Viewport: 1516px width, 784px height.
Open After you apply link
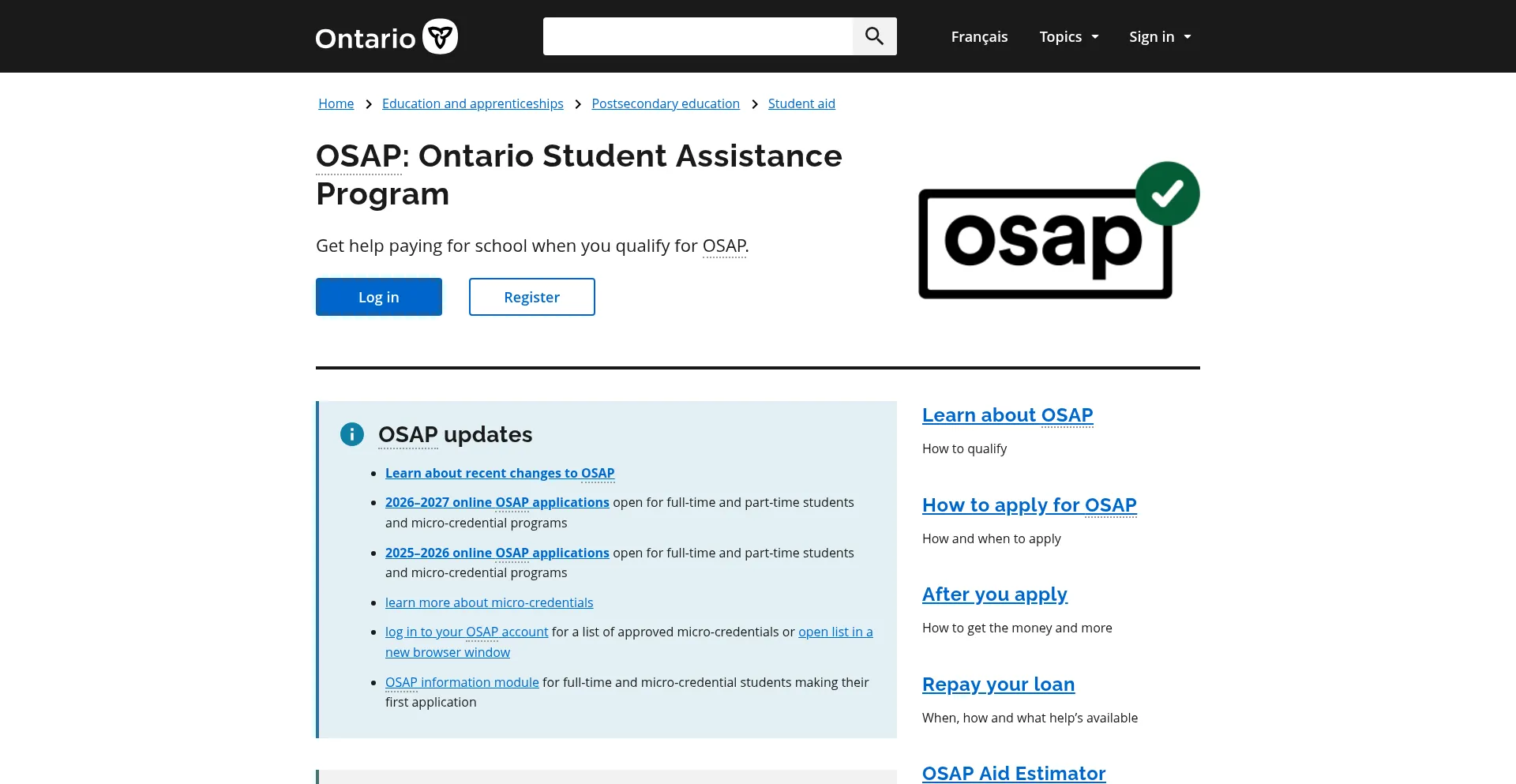click(x=995, y=595)
